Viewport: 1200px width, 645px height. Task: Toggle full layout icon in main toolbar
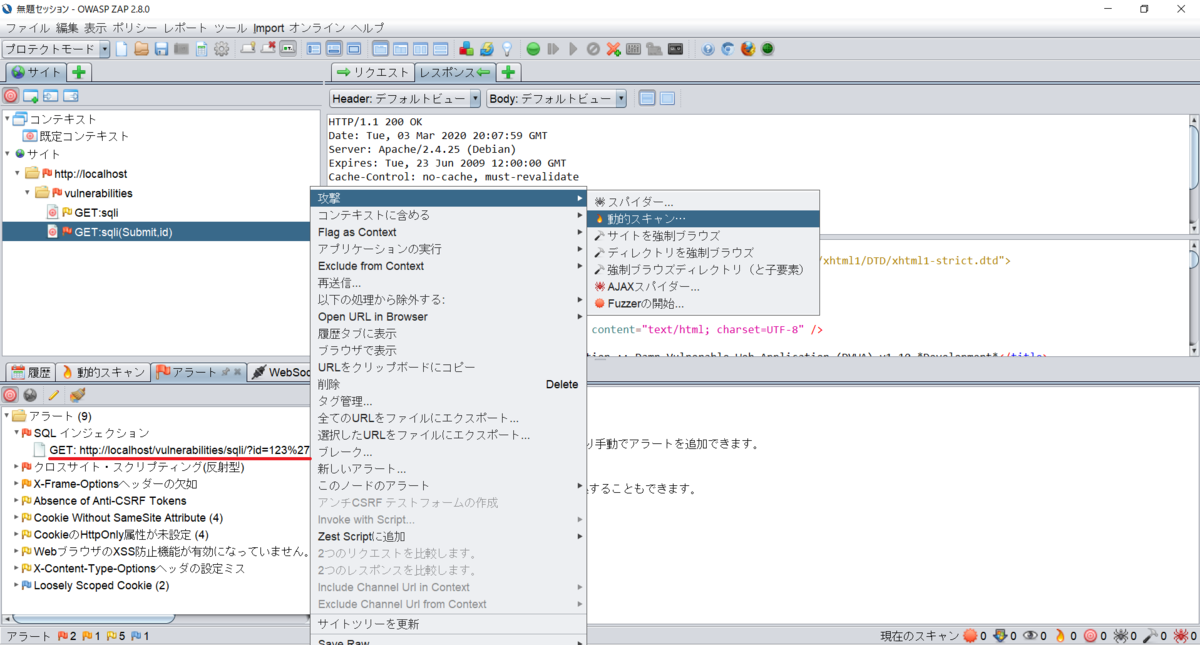353,48
